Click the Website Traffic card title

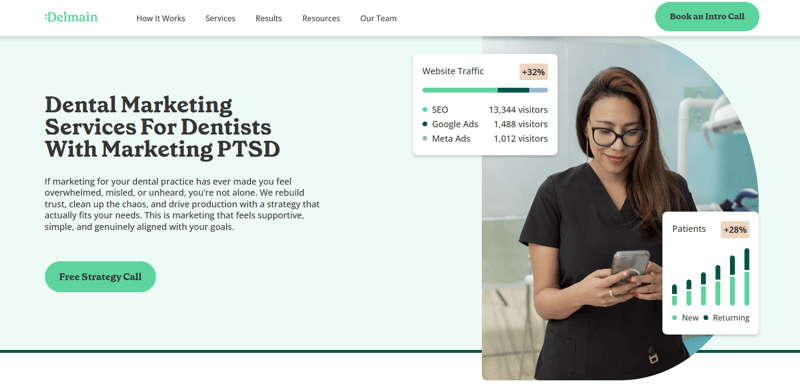click(453, 71)
